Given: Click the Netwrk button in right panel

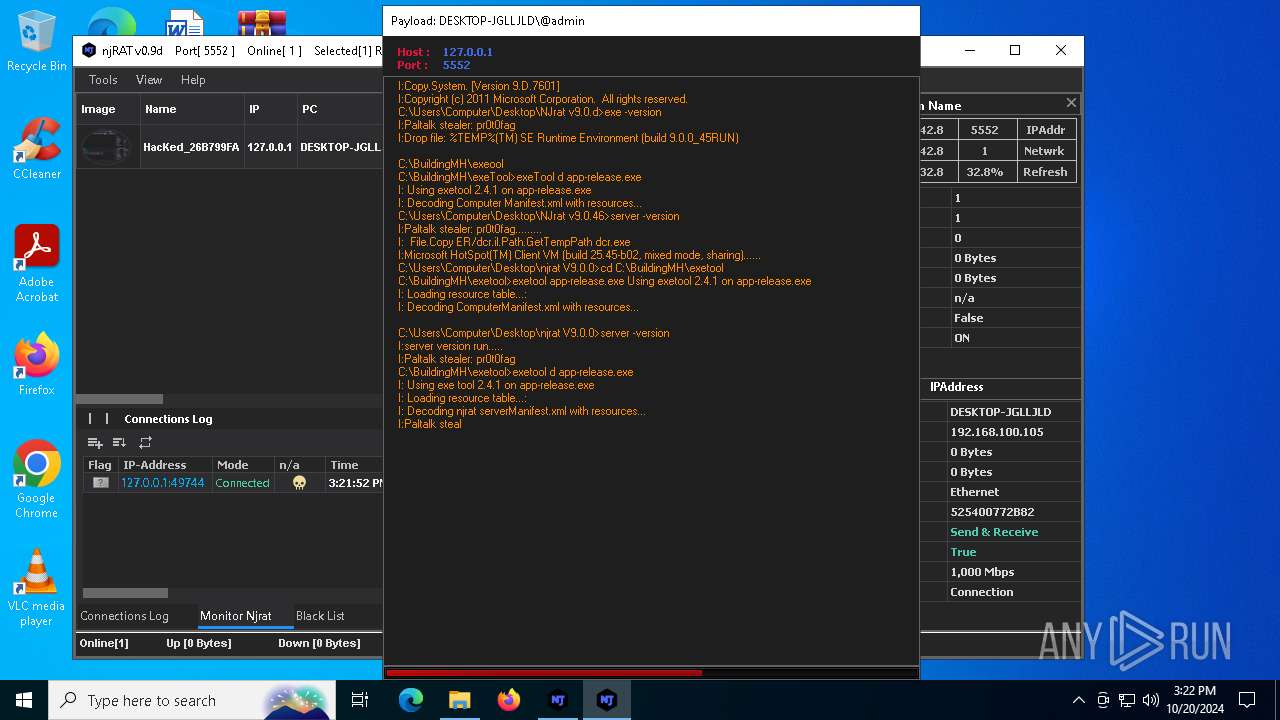Looking at the screenshot, I should coord(1045,151).
